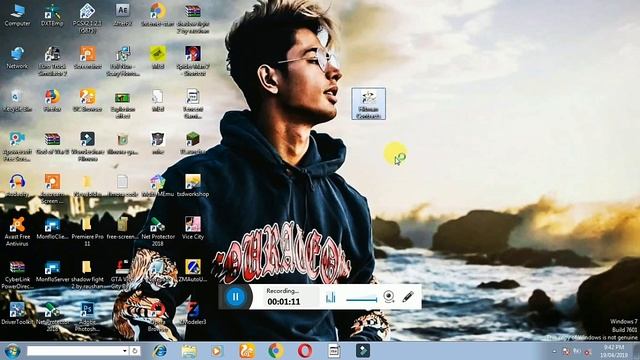Show hidden system tray icons
Screen dimensions: 640x360
(x=554, y=351)
